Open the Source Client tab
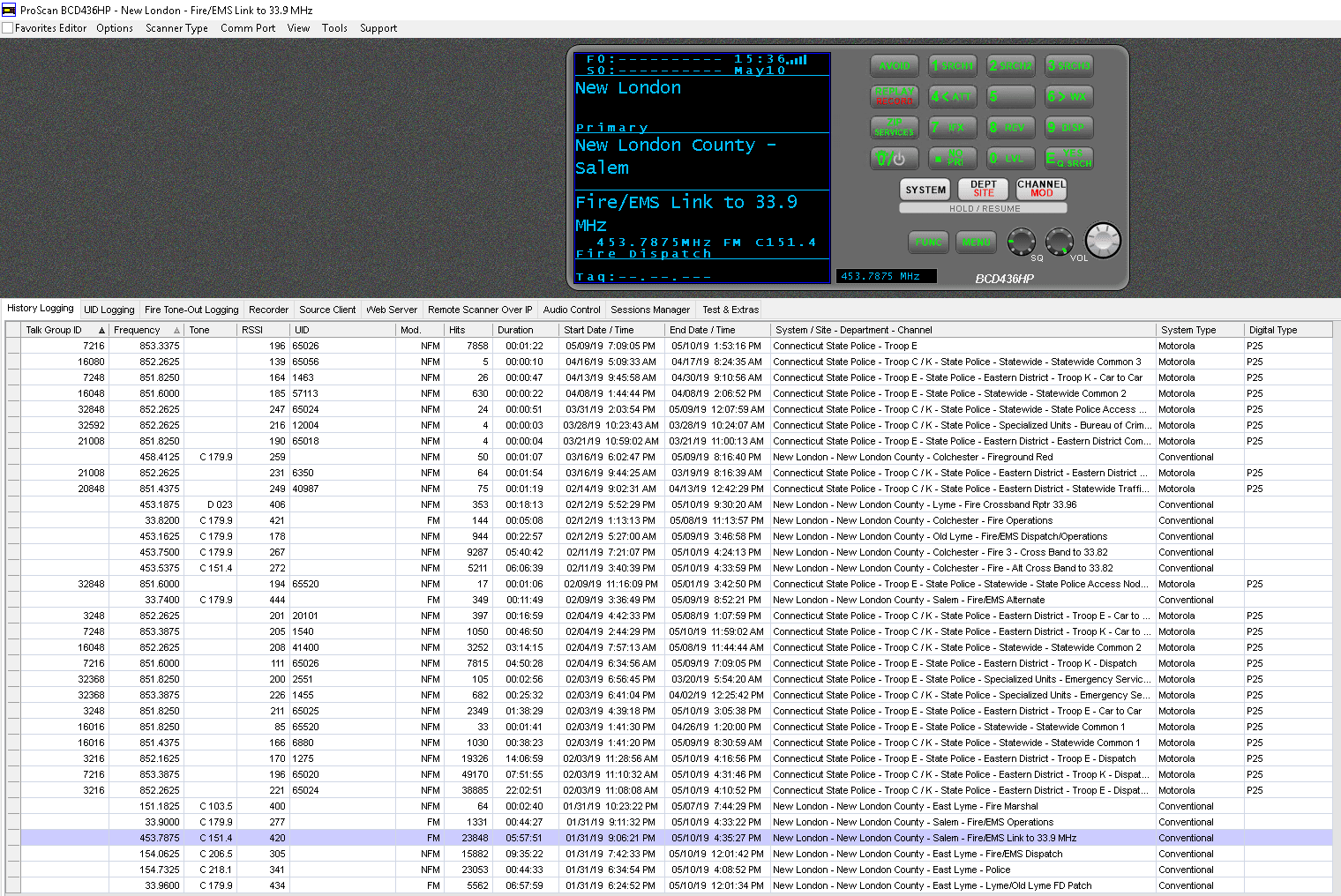Screen dimensions: 1341x896 click(x=327, y=310)
